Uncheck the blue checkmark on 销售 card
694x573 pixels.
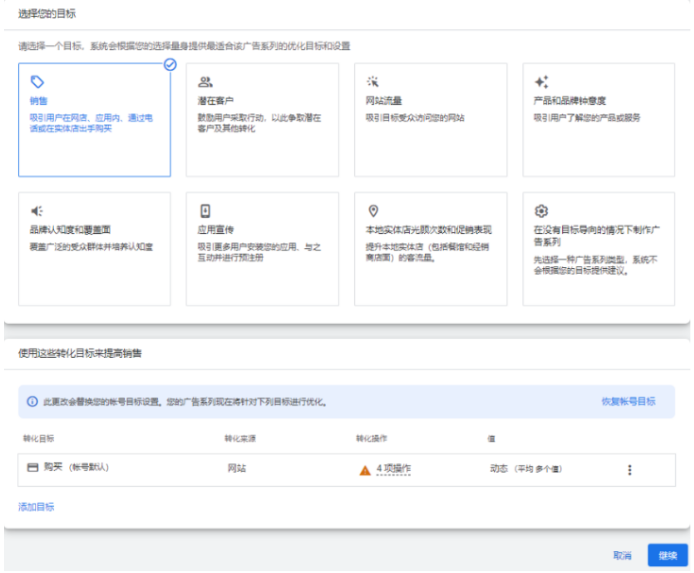tap(170, 64)
